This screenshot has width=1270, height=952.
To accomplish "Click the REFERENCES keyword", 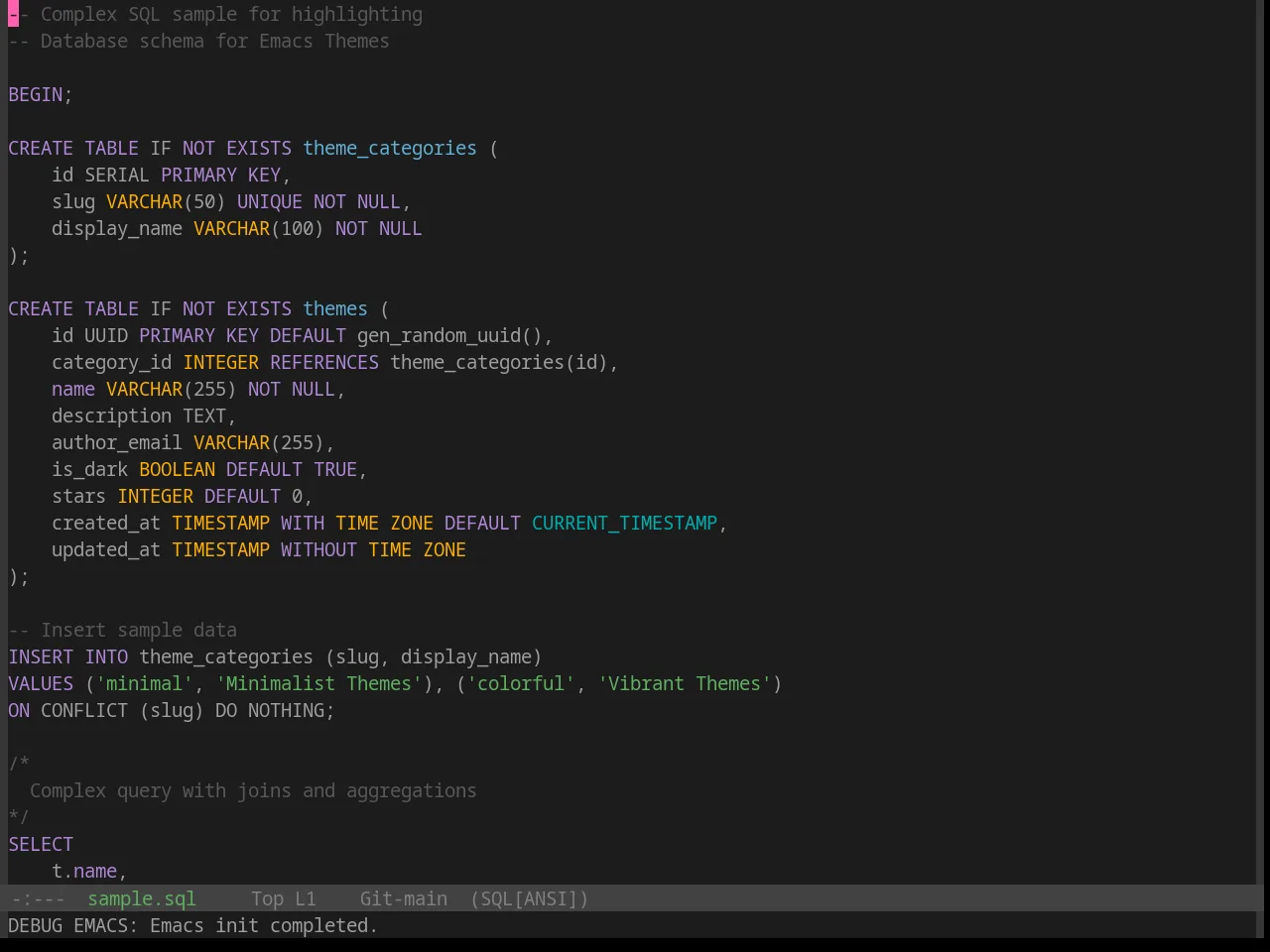I will click(x=324, y=362).
